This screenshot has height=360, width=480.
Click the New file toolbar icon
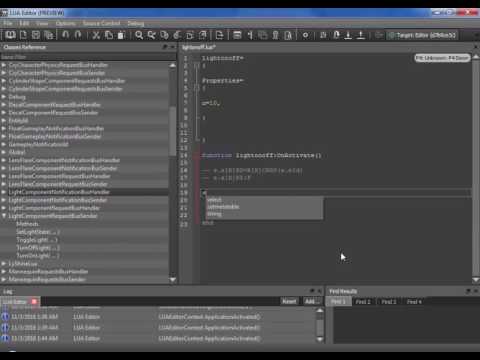tap(23, 35)
